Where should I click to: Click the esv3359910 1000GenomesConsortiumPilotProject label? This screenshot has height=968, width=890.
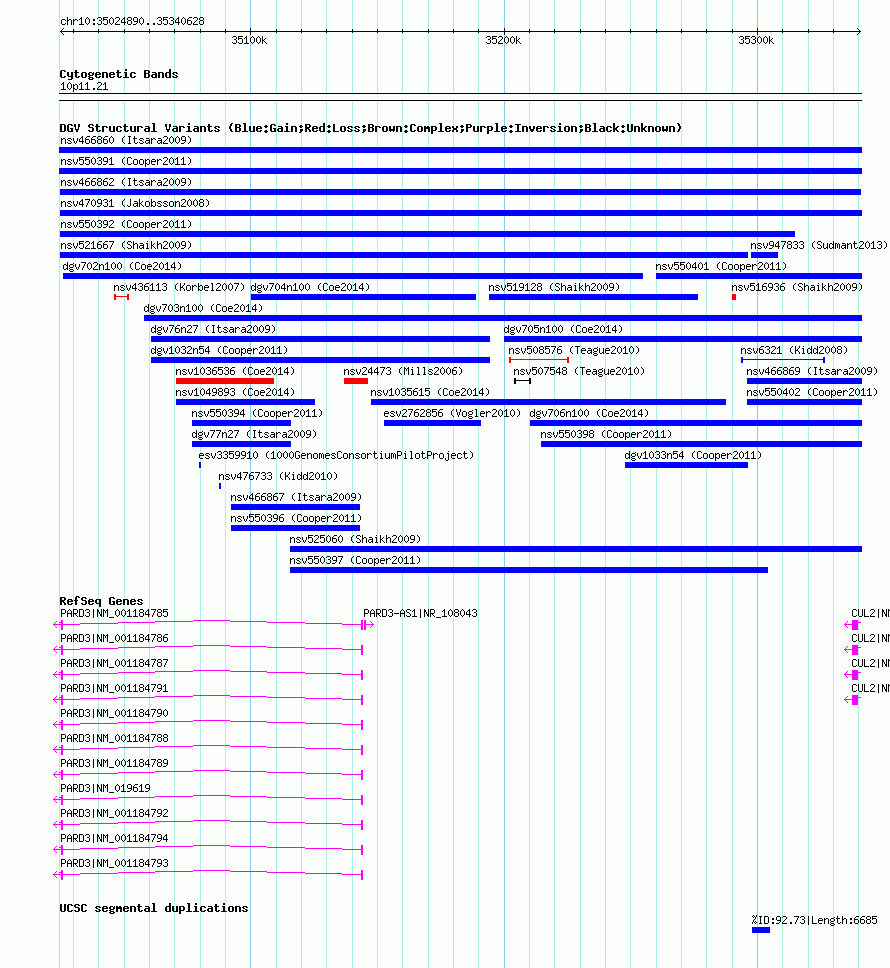[336, 455]
